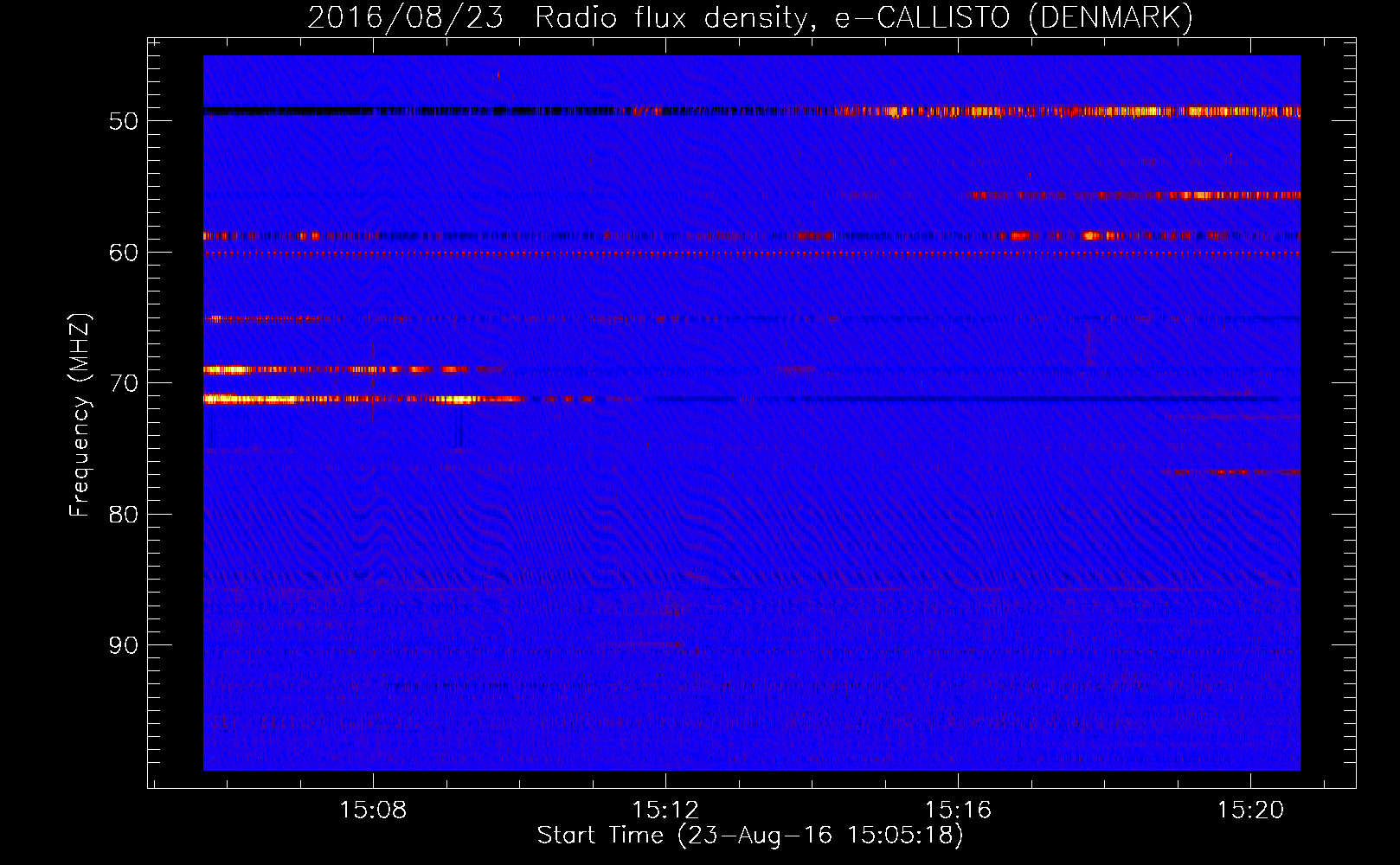Click the plot title "2016/08/23 Radio flux density, e-CALLISTO (DENMARK)"
1400x865 pixels.
(750, 17)
